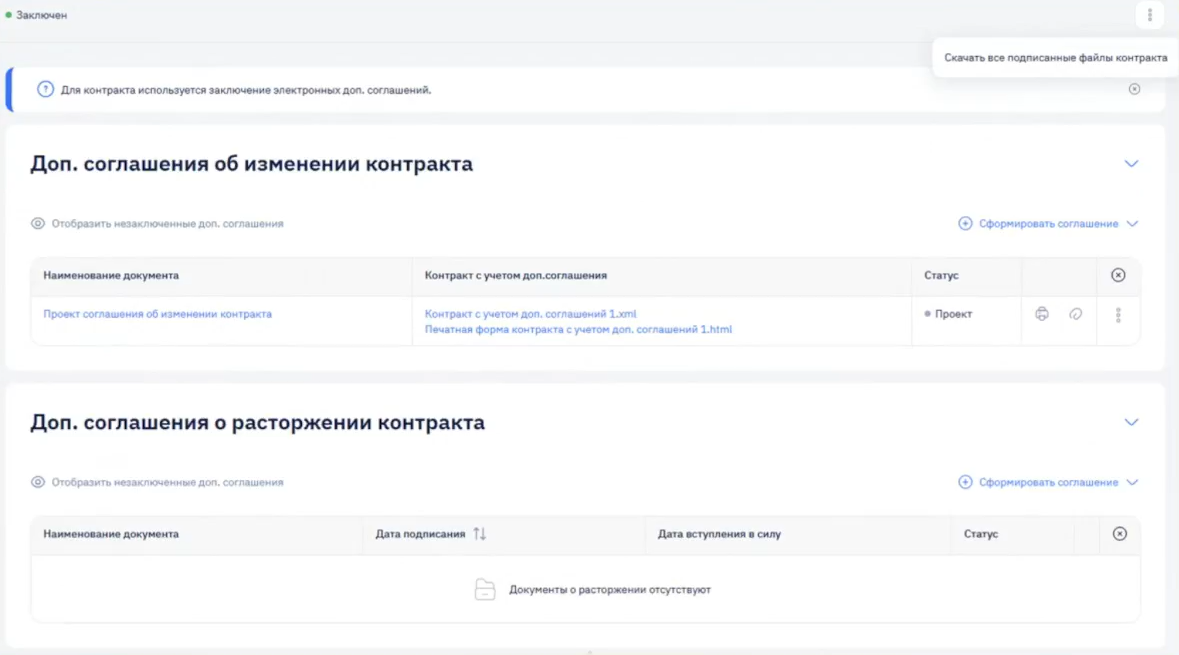
Task: Click the 'Заключен' status label
Action: (36, 15)
